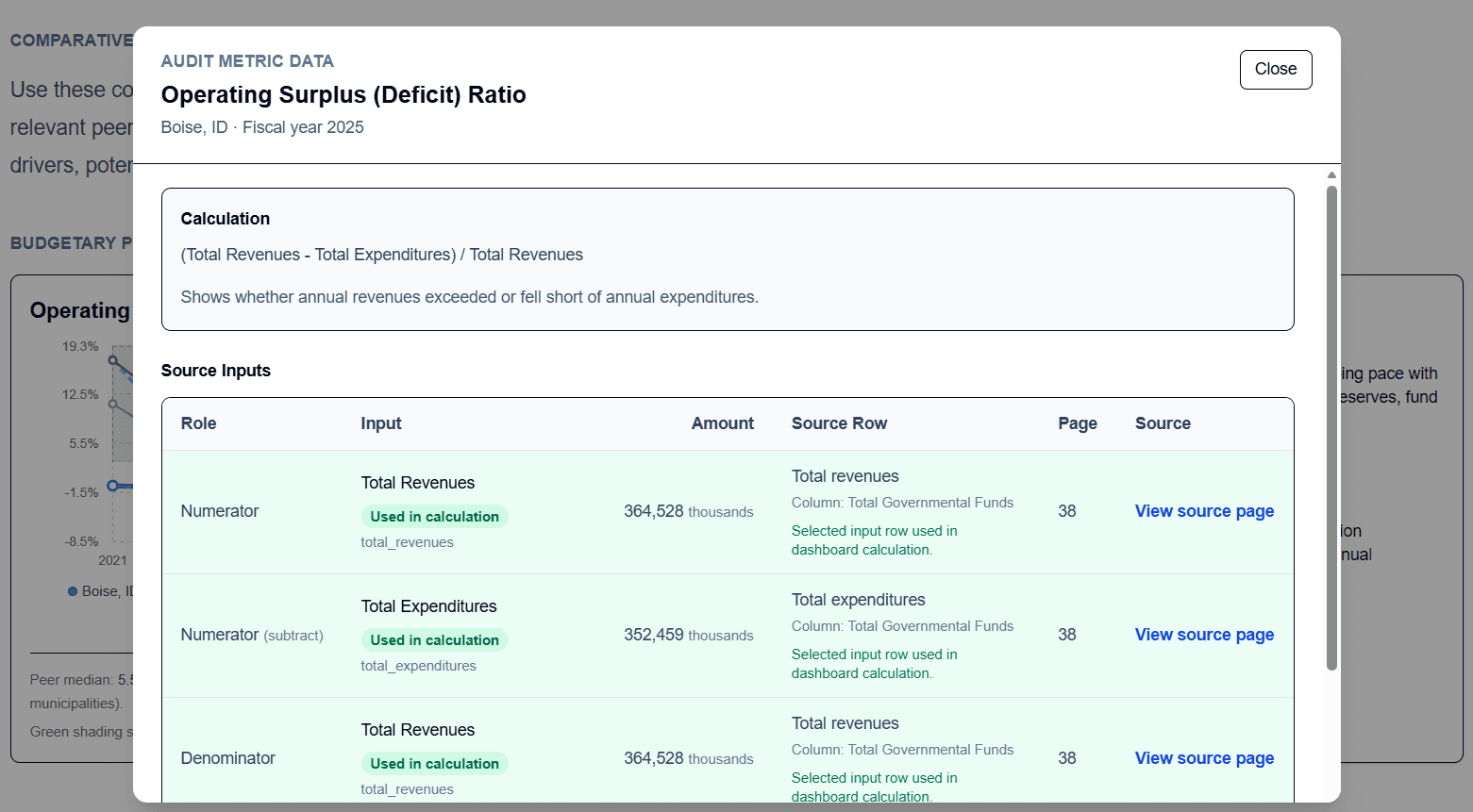1473x812 pixels.
Task: Click the Operating Surplus (Deficit) Ratio title
Action: pos(343,94)
